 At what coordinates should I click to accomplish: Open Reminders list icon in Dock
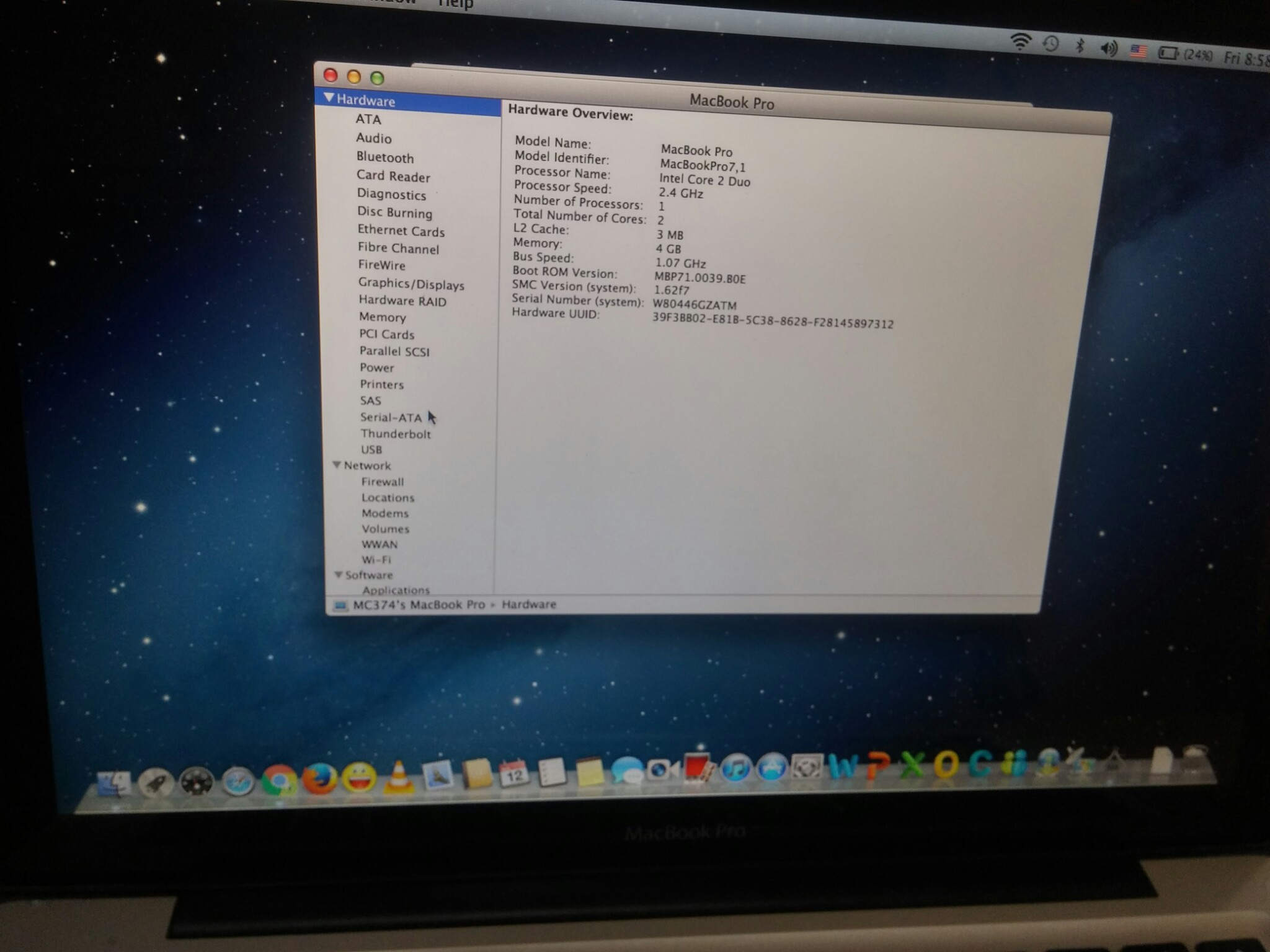[x=551, y=772]
